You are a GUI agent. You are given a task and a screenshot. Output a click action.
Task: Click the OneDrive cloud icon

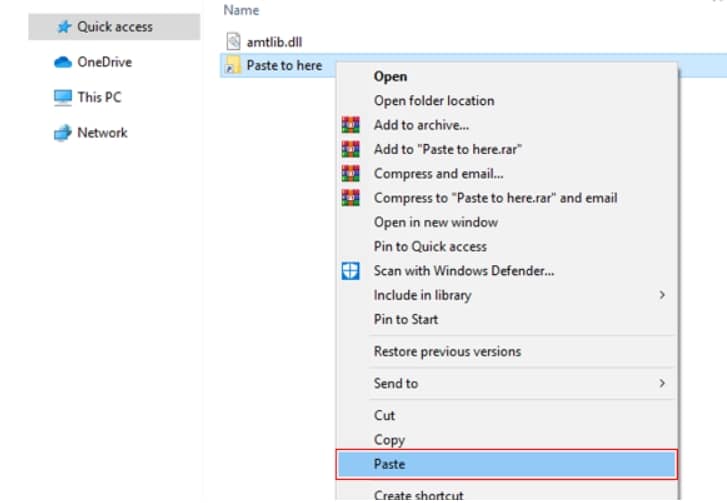click(62, 62)
